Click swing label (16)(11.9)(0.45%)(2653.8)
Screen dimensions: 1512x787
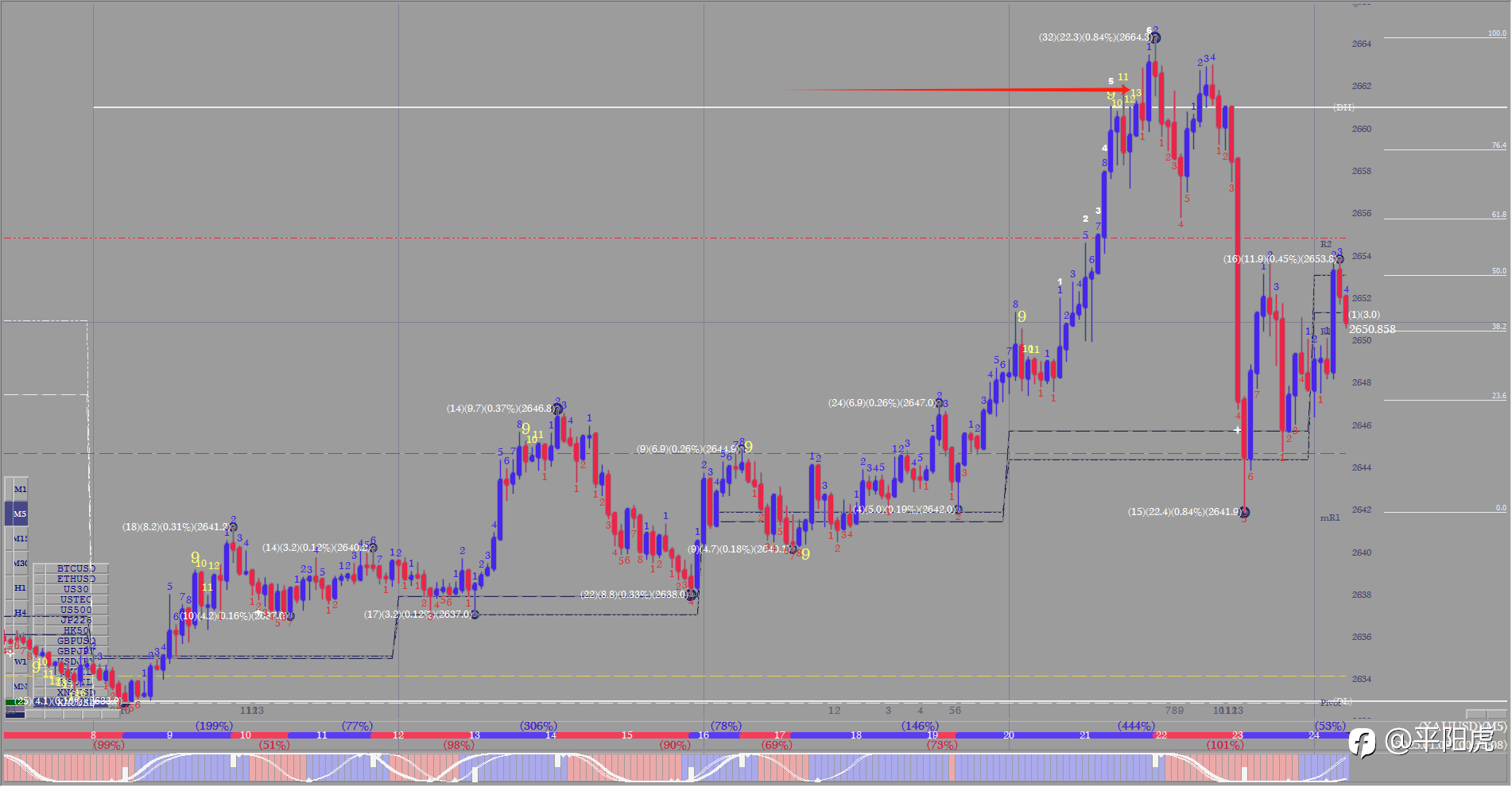click(1279, 259)
